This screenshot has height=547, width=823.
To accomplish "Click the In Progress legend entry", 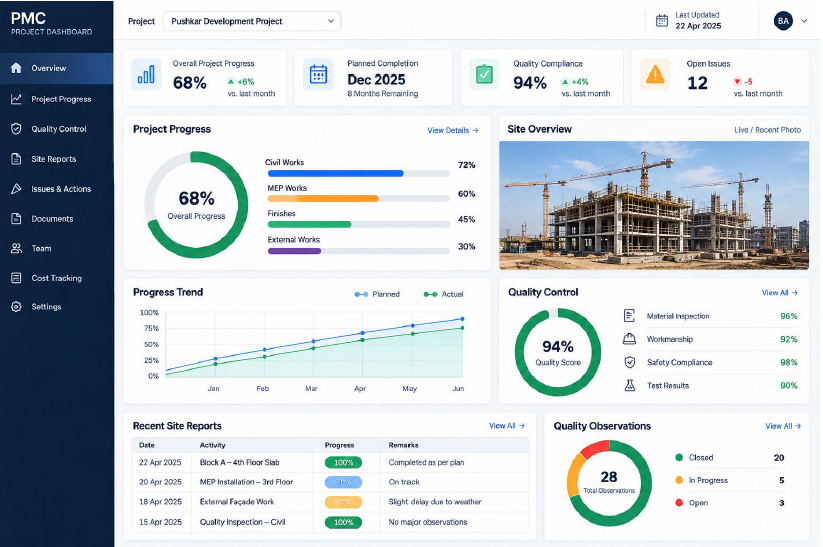I will point(730,480).
